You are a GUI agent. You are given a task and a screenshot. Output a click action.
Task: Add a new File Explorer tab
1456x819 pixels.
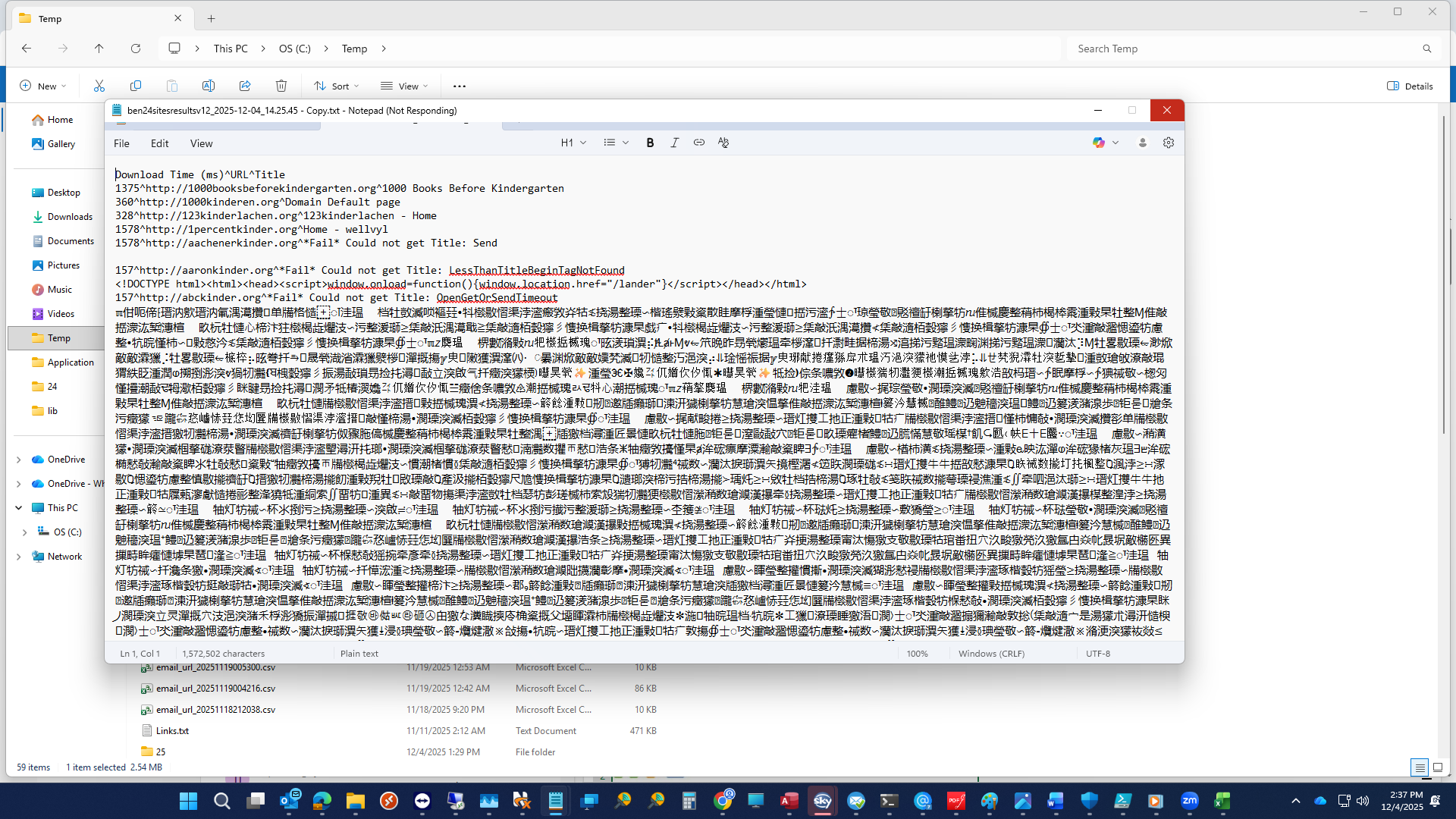coord(212,18)
